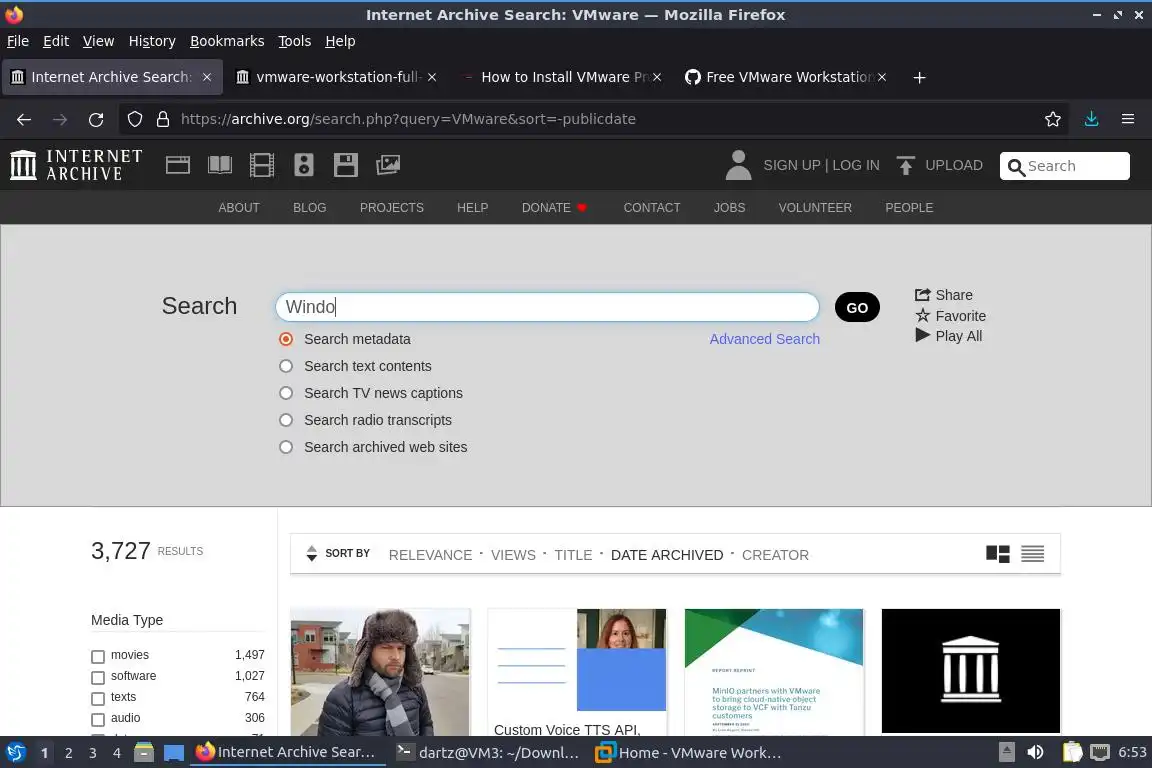The width and height of the screenshot is (1152, 768).
Task: Open the taskbar start menu icon
Action: [x=16, y=753]
